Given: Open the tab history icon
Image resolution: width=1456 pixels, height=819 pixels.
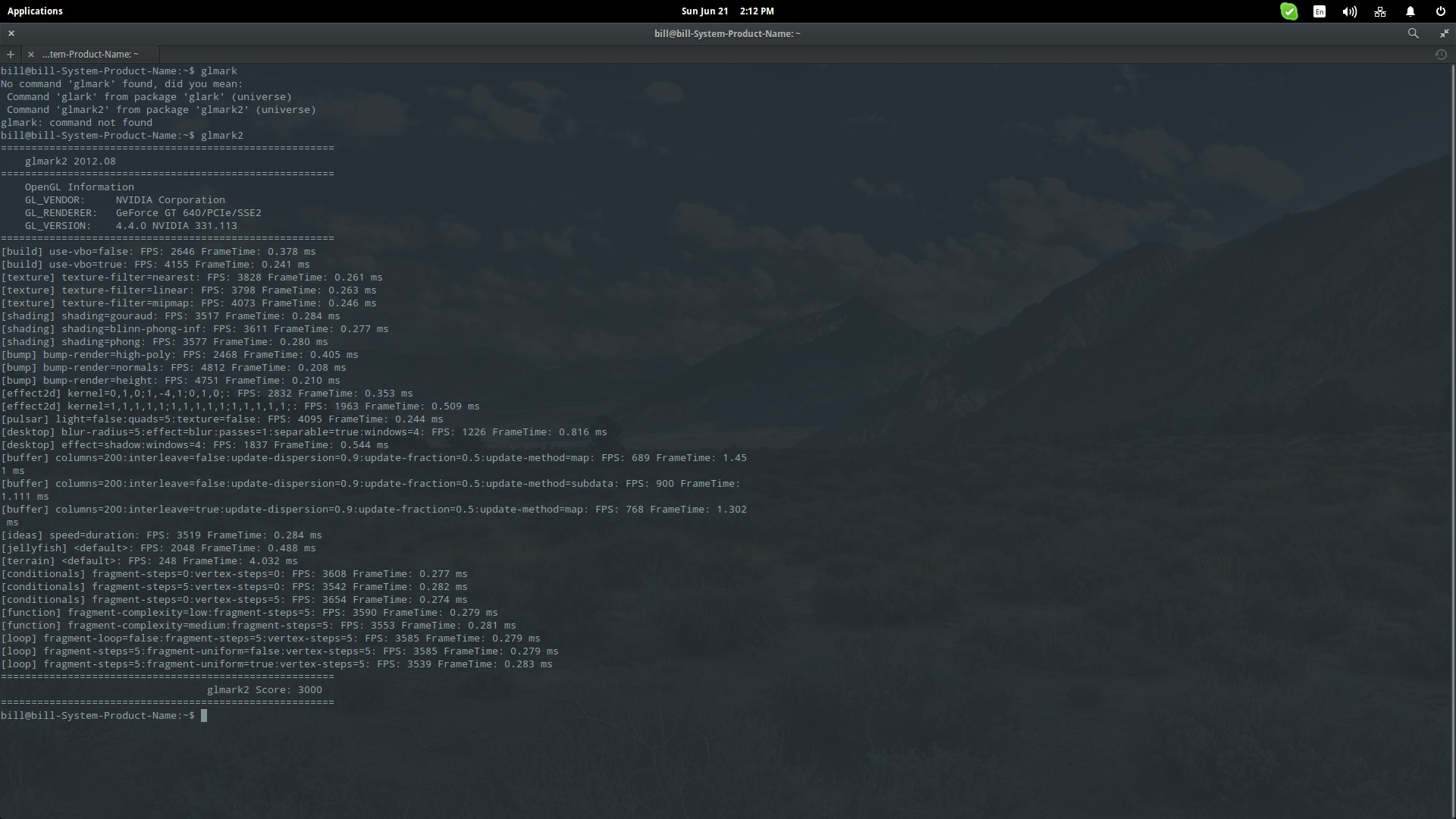Looking at the screenshot, I should (1441, 55).
